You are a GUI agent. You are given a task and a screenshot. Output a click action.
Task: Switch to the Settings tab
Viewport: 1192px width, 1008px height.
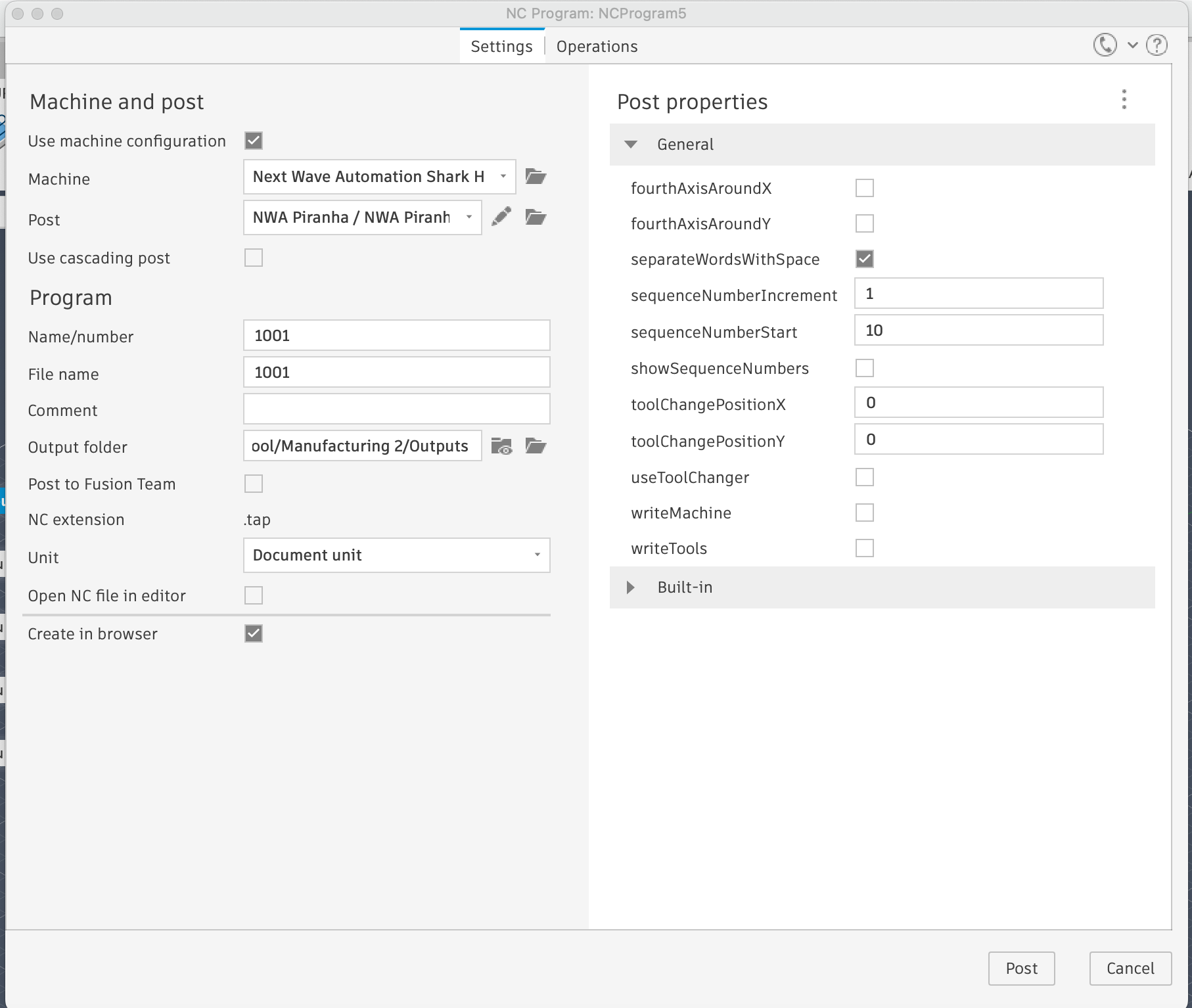(x=502, y=47)
